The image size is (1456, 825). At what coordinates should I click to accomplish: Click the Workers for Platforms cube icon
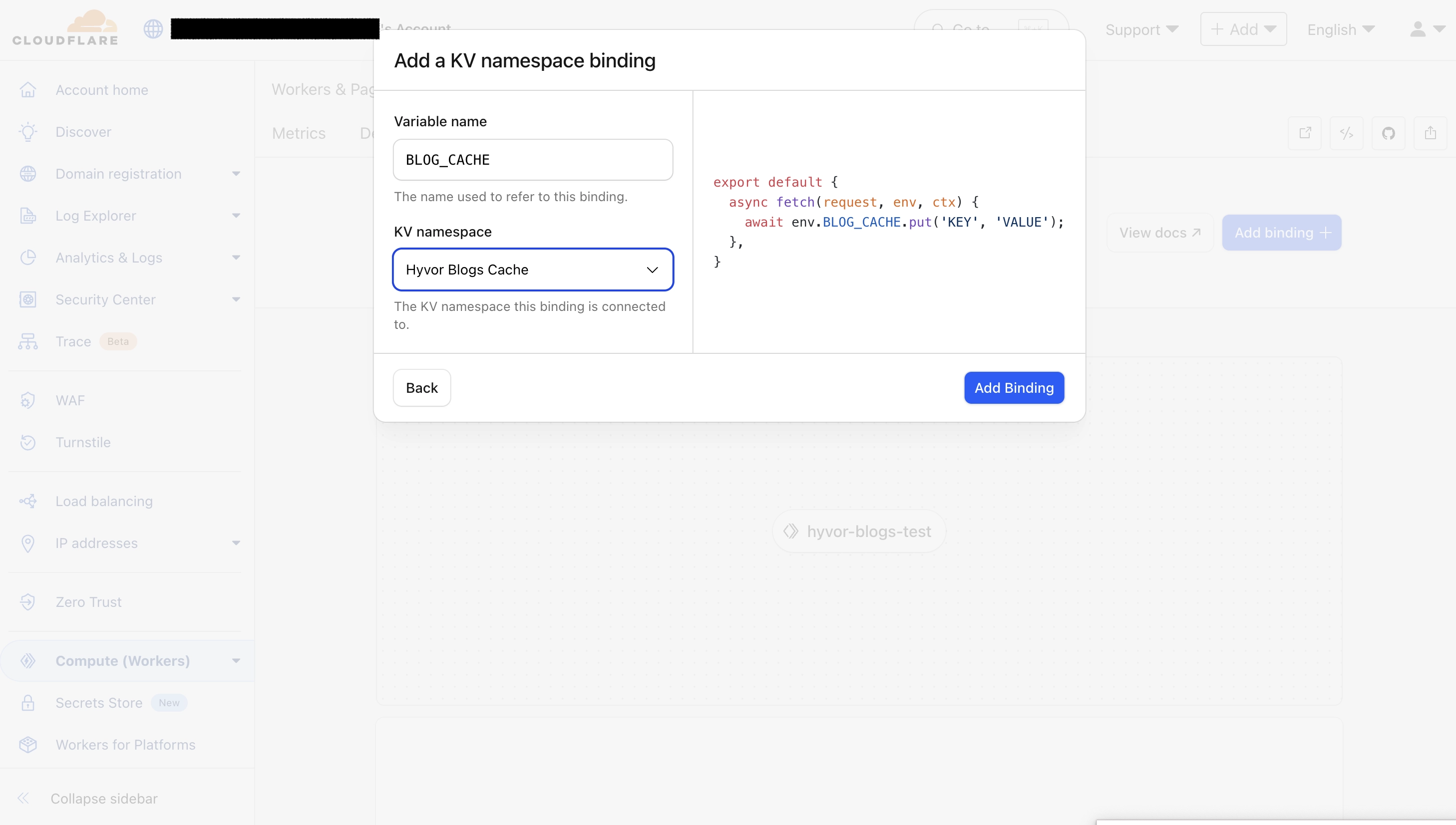point(28,745)
